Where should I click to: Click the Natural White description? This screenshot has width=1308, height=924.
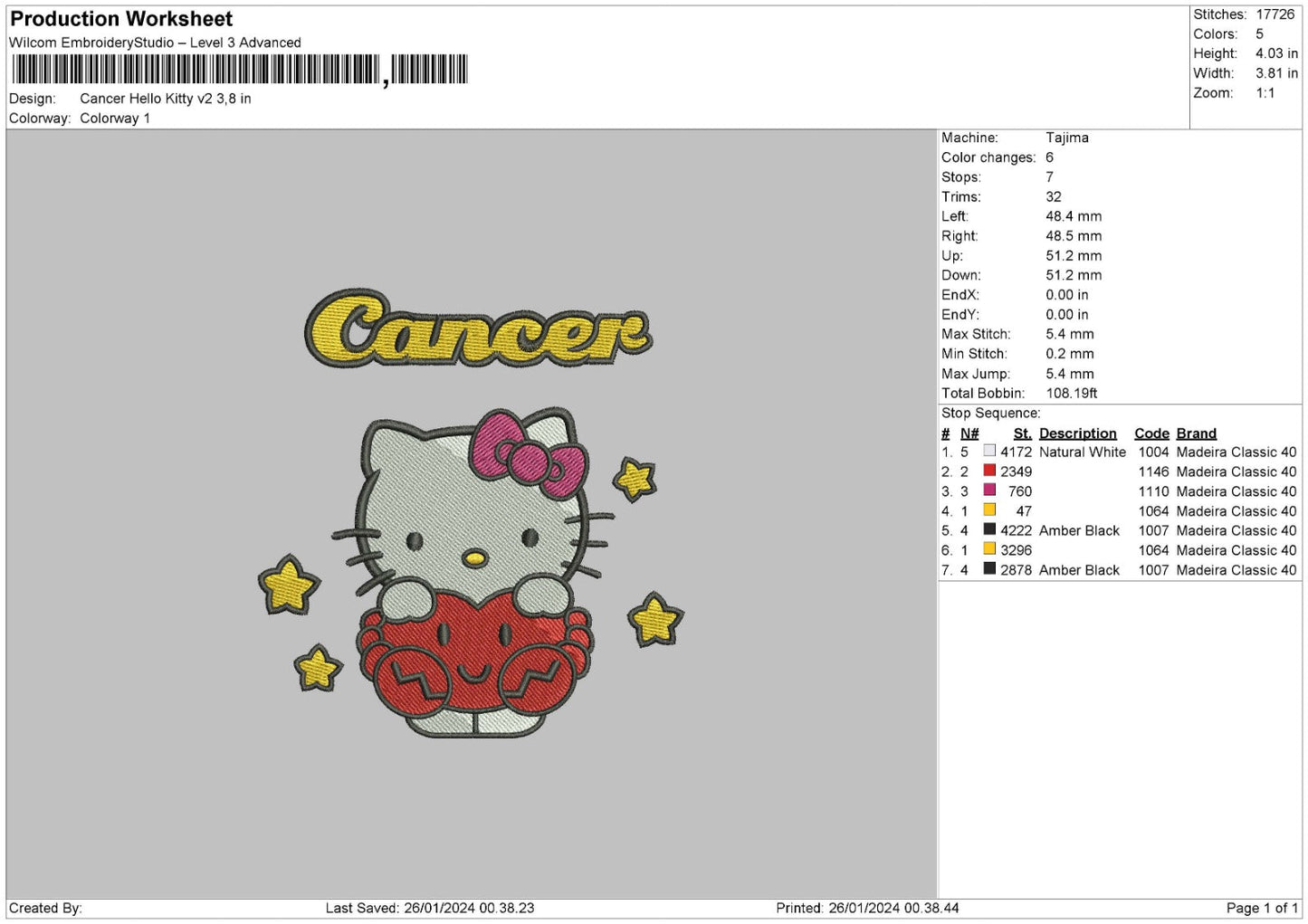click(1083, 452)
